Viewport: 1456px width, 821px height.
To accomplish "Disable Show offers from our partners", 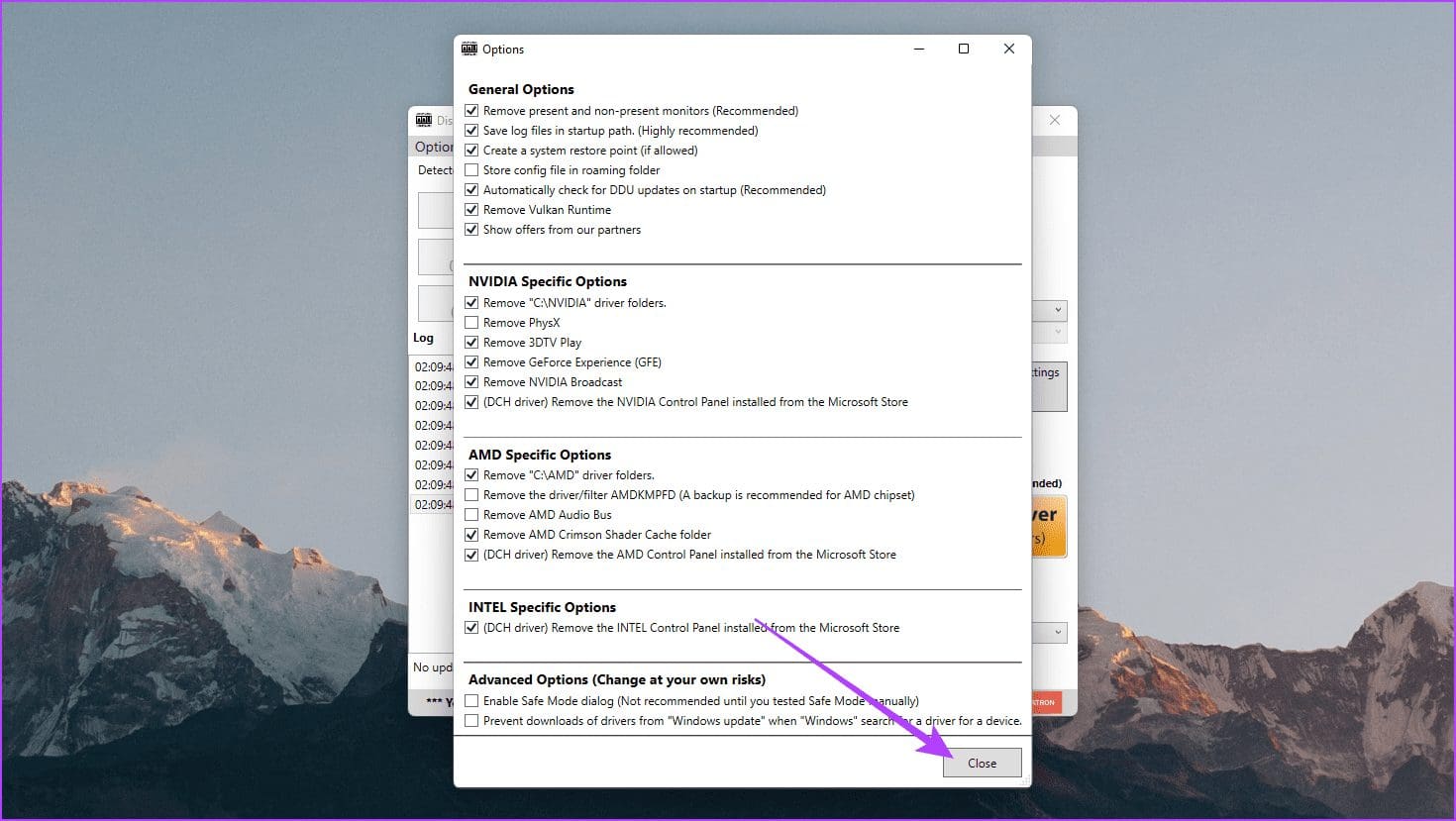I will (472, 230).
